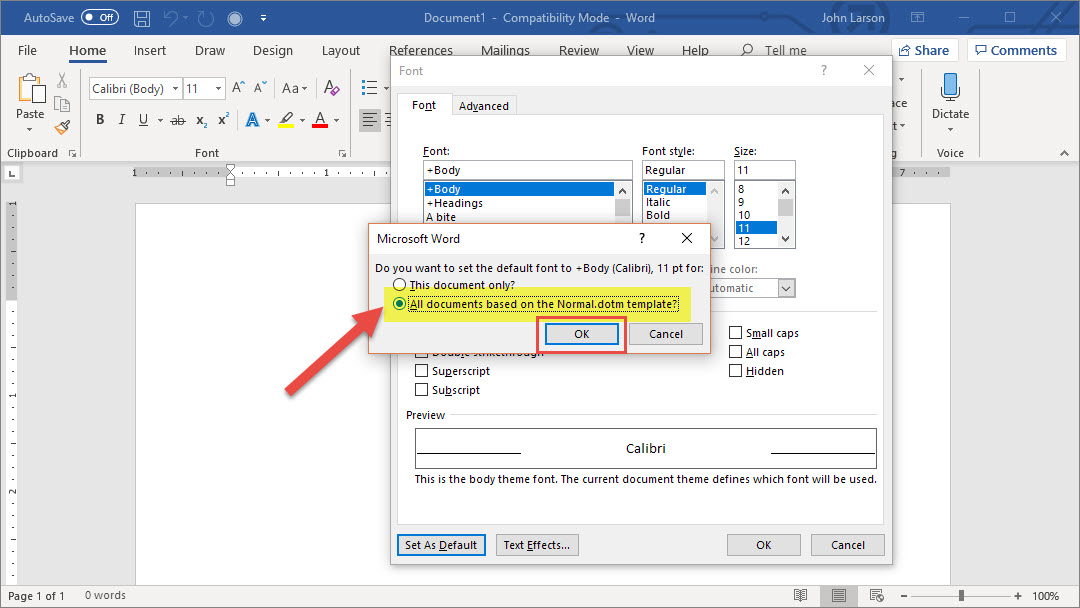Click the strikethrough text icon
Viewport: 1080px width, 608px height.
click(x=178, y=120)
